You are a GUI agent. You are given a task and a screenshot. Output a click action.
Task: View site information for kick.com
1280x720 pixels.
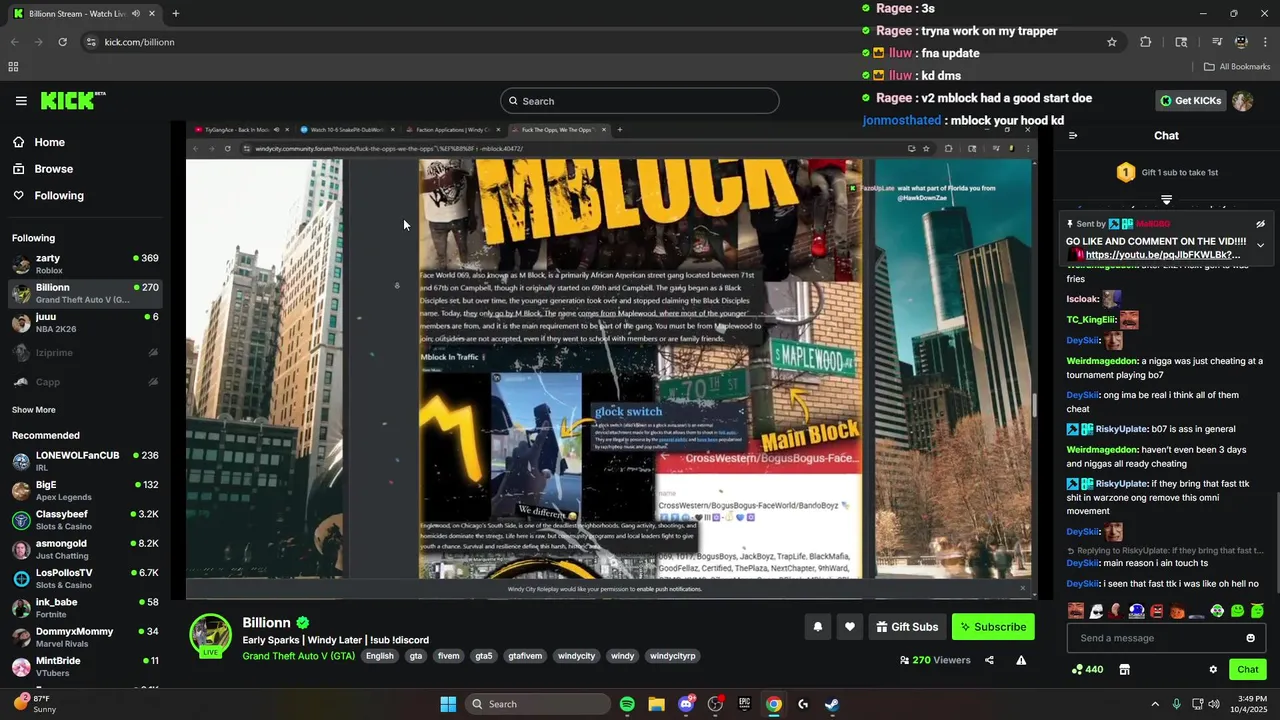click(91, 42)
